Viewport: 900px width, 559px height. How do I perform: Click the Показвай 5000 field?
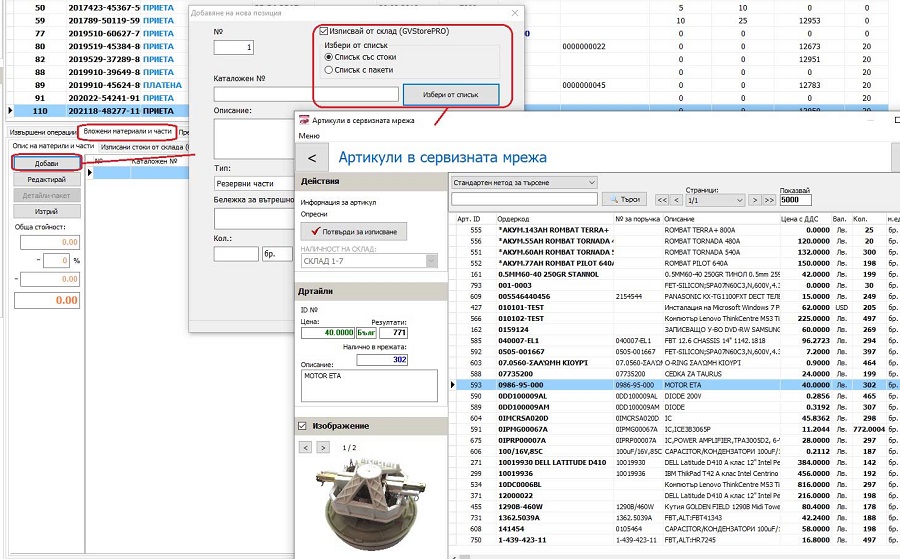pos(795,200)
